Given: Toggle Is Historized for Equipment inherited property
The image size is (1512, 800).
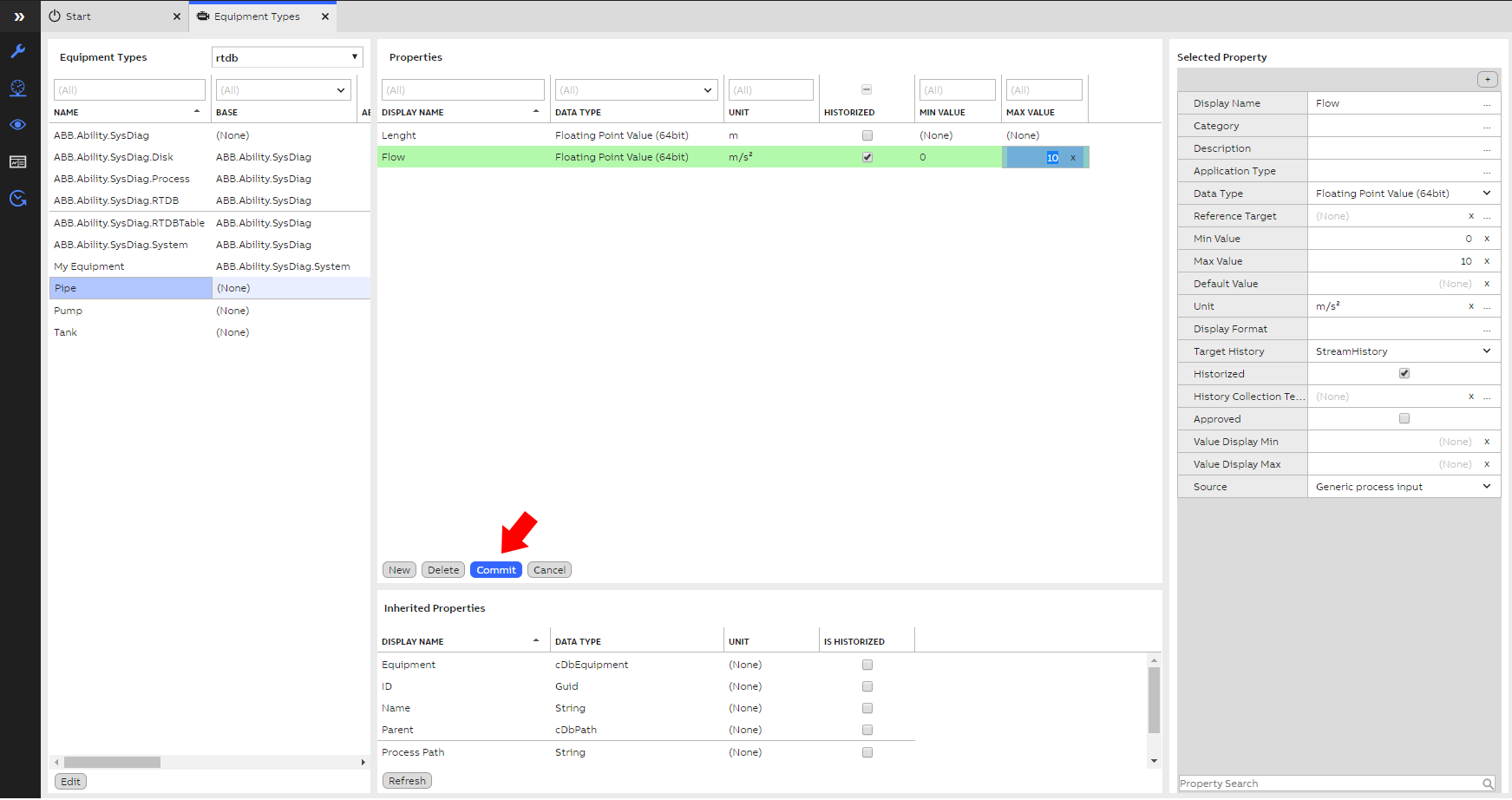Looking at the screenshot, I should [867, 665].
